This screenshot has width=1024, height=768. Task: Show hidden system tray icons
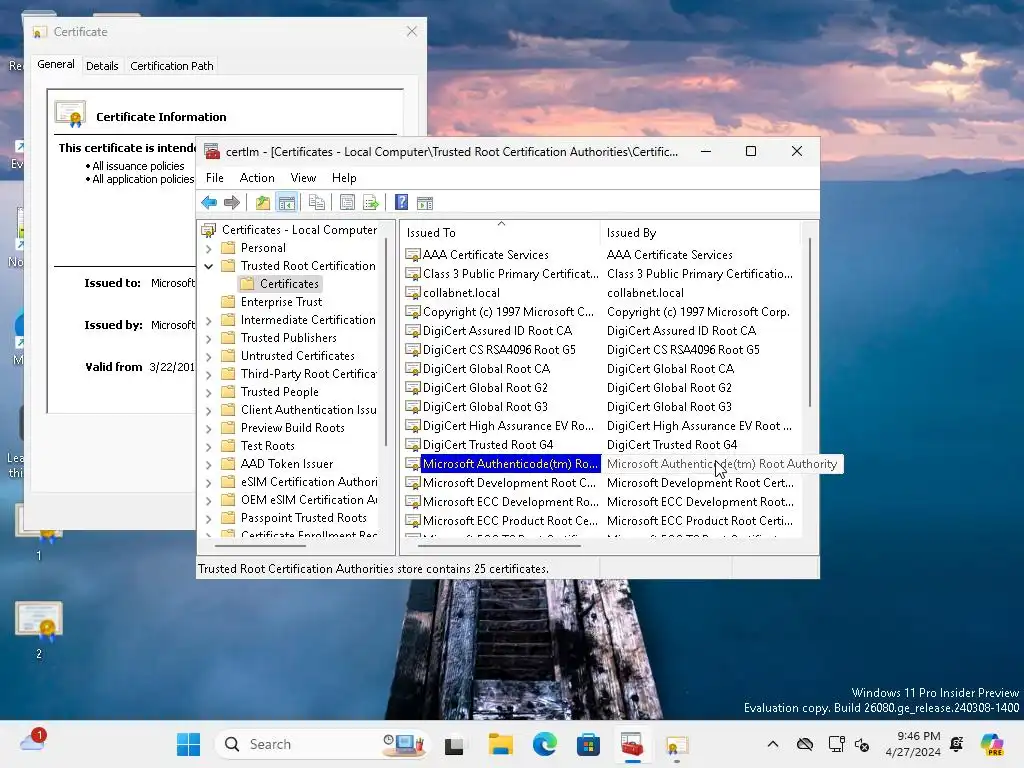[773, 744]
